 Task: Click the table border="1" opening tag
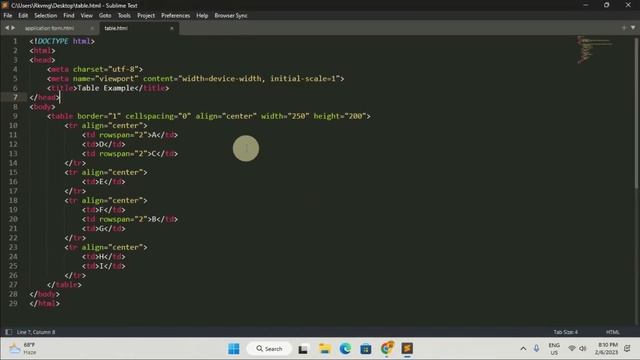tap(209, 116)
